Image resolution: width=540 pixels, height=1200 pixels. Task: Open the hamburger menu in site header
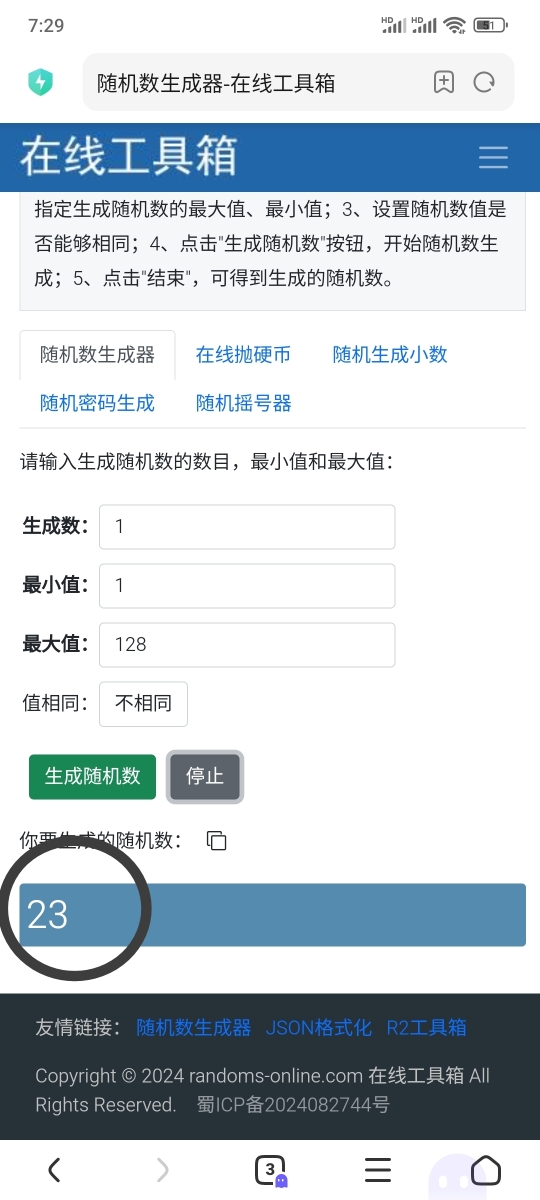point(493,157)
